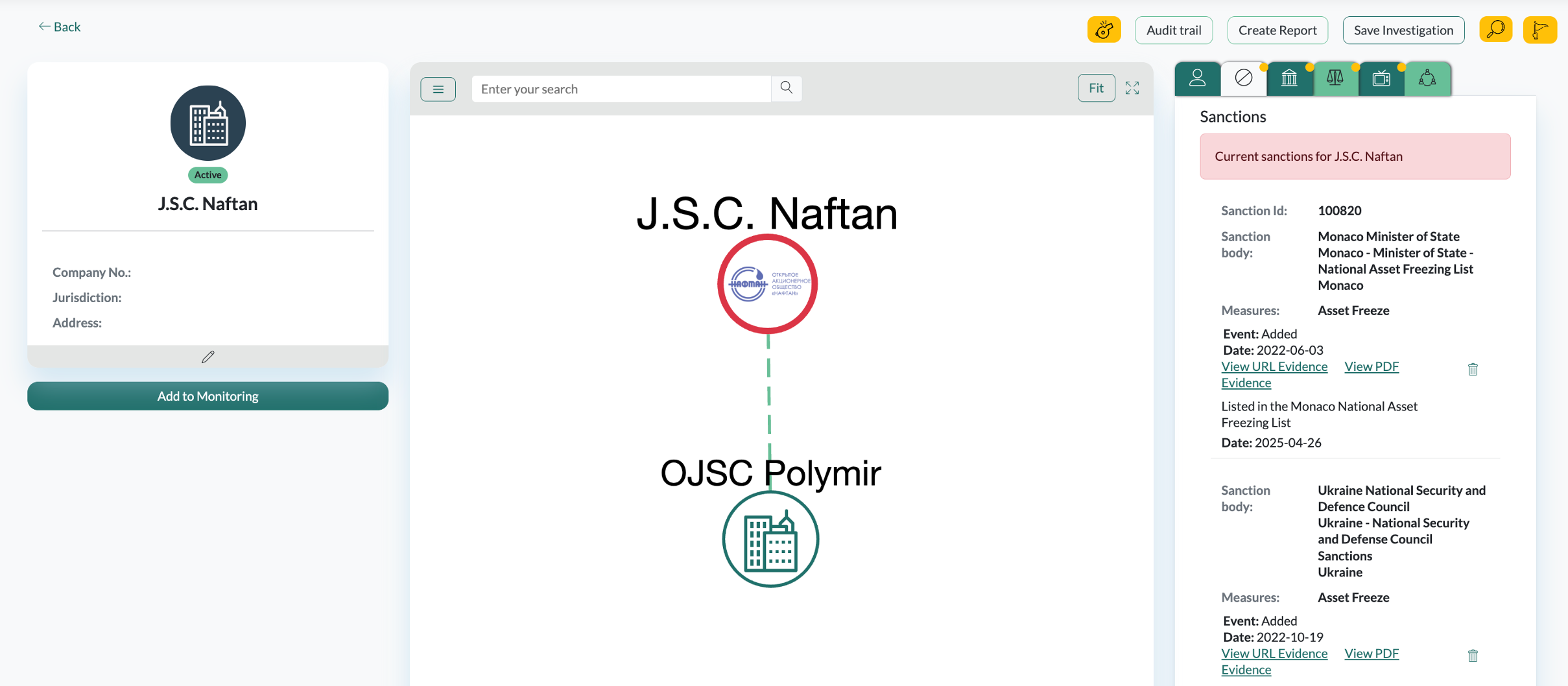Click the 'J.S.C. Naftan' card title
This screenshot has height=686, width=1568.
pos(208,204)
